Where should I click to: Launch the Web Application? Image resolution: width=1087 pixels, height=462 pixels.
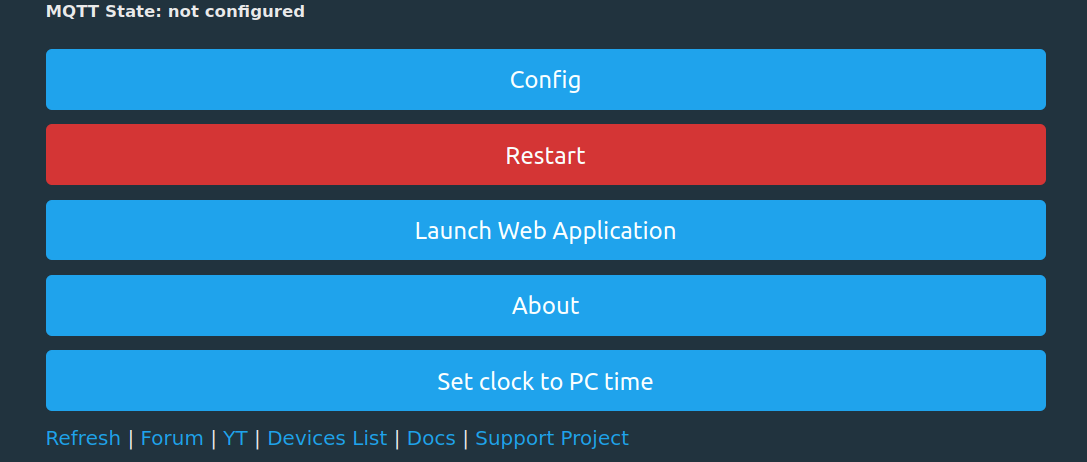[545, 231]
